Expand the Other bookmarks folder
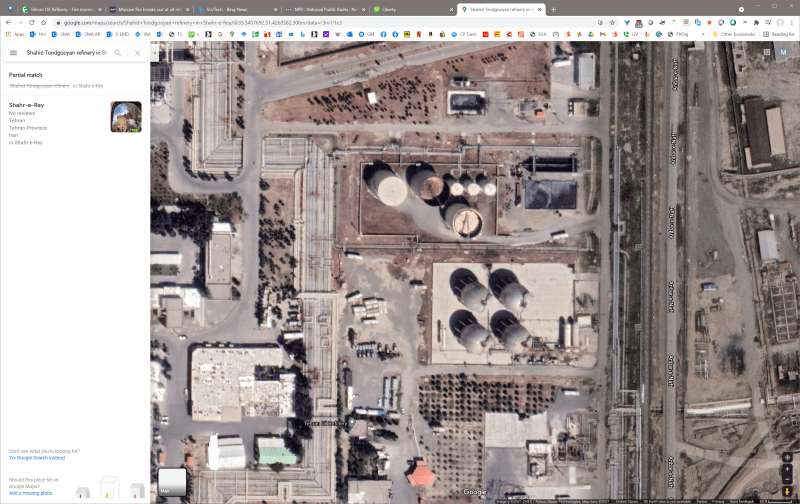Image resolution: width=800 pixels, height=504 pixels. pyautogui.click(x=734, y=34)
